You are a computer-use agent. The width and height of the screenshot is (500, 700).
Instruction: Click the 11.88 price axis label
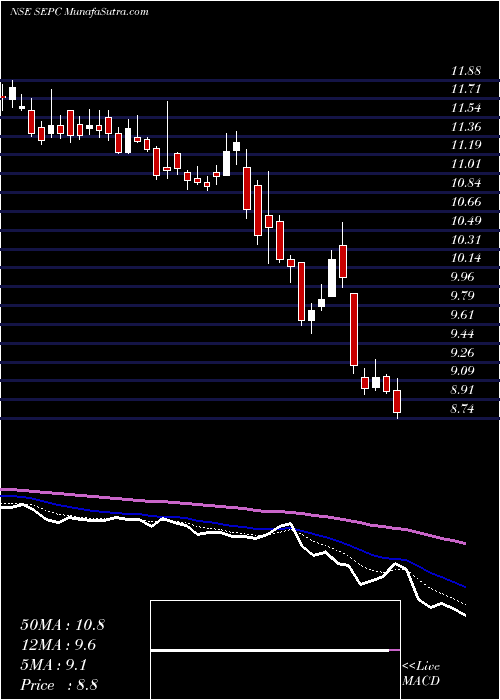coord(466,71)
